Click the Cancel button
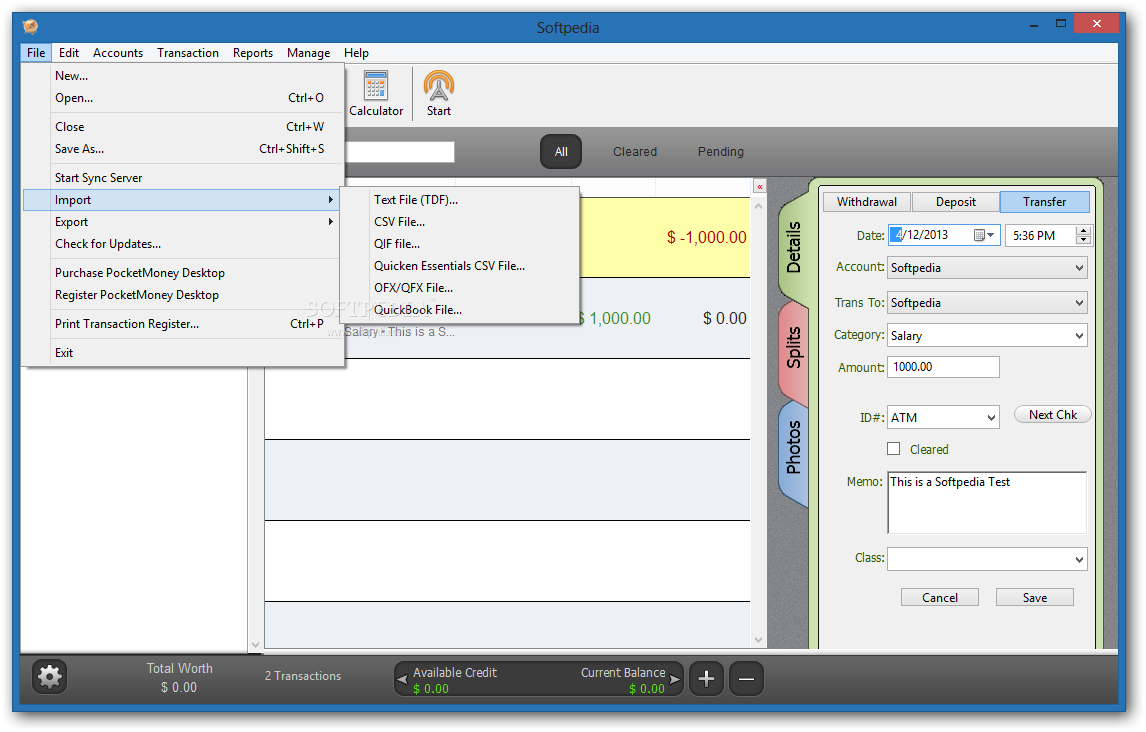Screen dimensions: 1146x732 coord(939,598)
